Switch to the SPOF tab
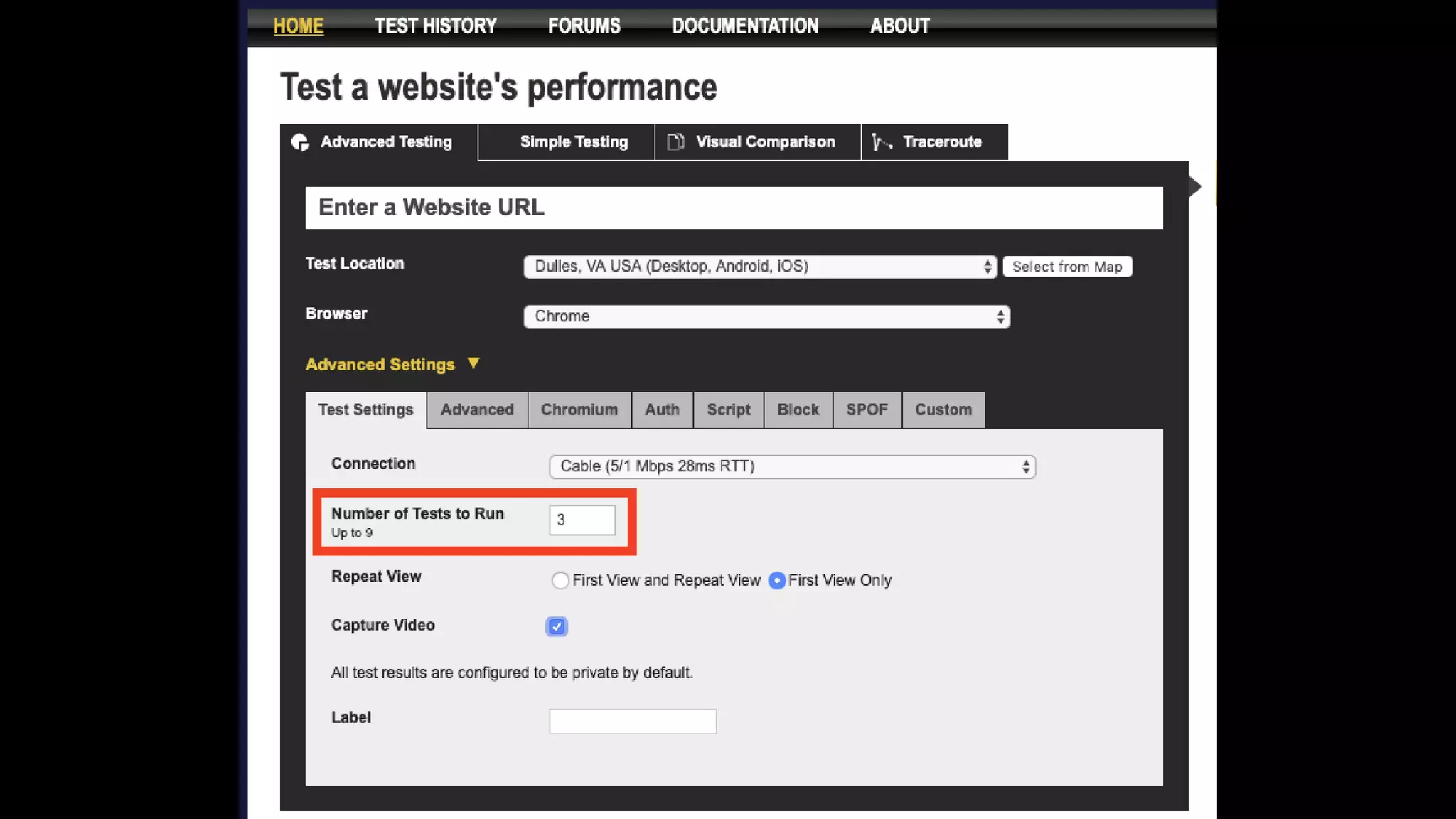 [x=867, y=410]
